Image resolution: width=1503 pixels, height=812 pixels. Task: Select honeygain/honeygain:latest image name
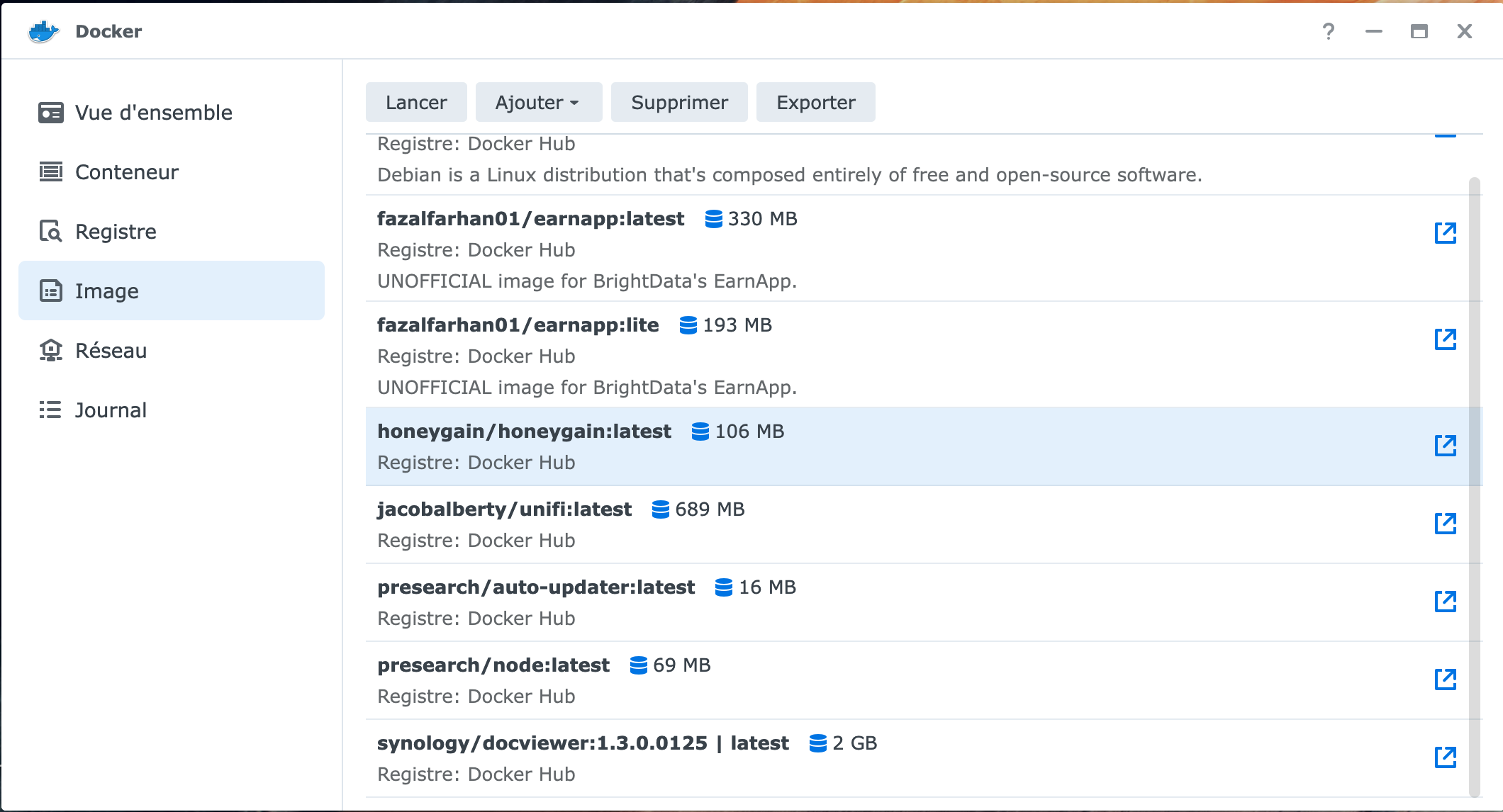click(524, 432)
